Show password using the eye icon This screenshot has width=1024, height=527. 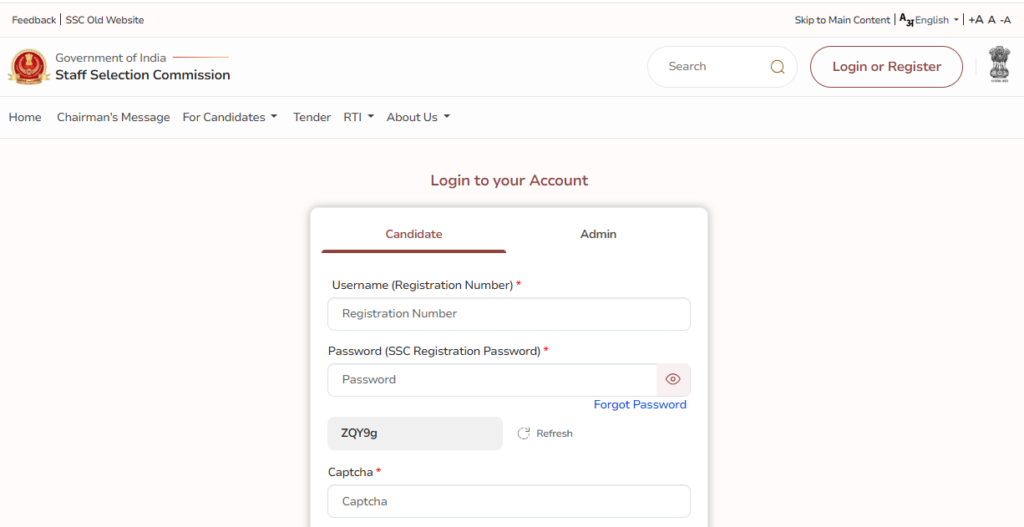click(673, 379)
